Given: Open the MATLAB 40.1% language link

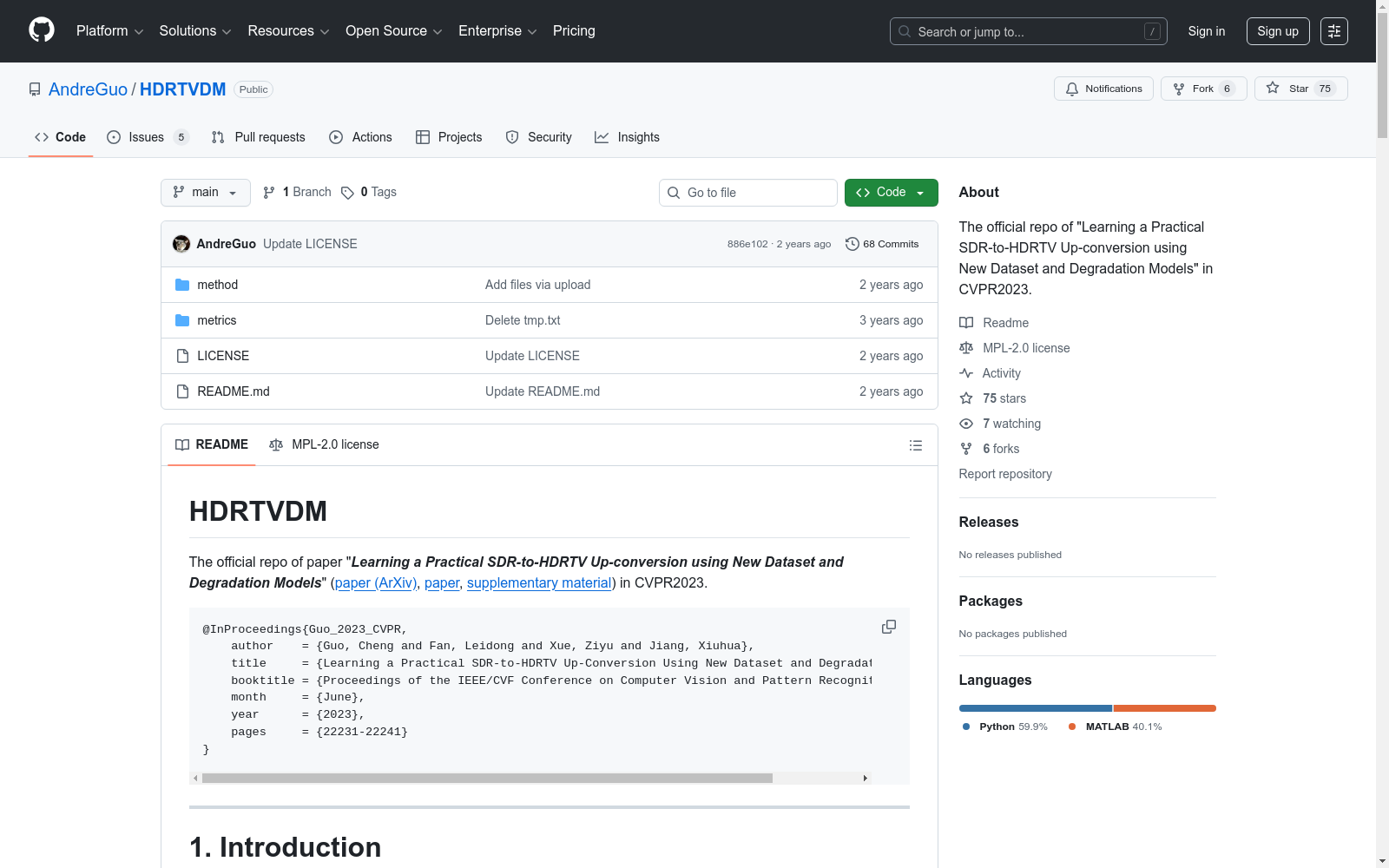Looking at the screenshot, I should 1116,727.
